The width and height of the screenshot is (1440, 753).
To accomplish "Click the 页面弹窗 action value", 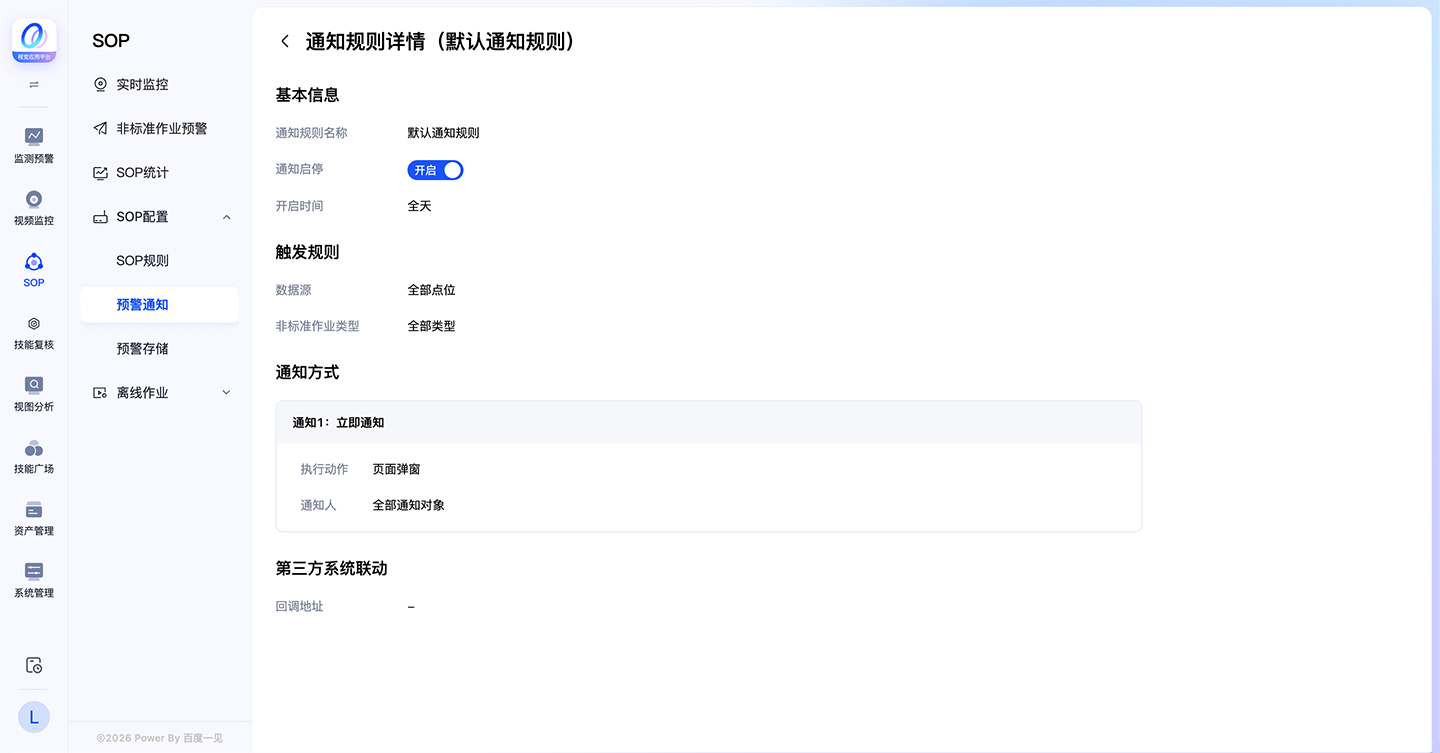I will (396, 469).
